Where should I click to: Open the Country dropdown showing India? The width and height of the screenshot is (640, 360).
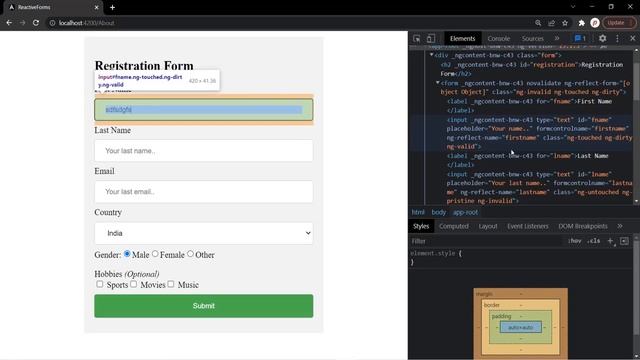(x=204, y=233)
